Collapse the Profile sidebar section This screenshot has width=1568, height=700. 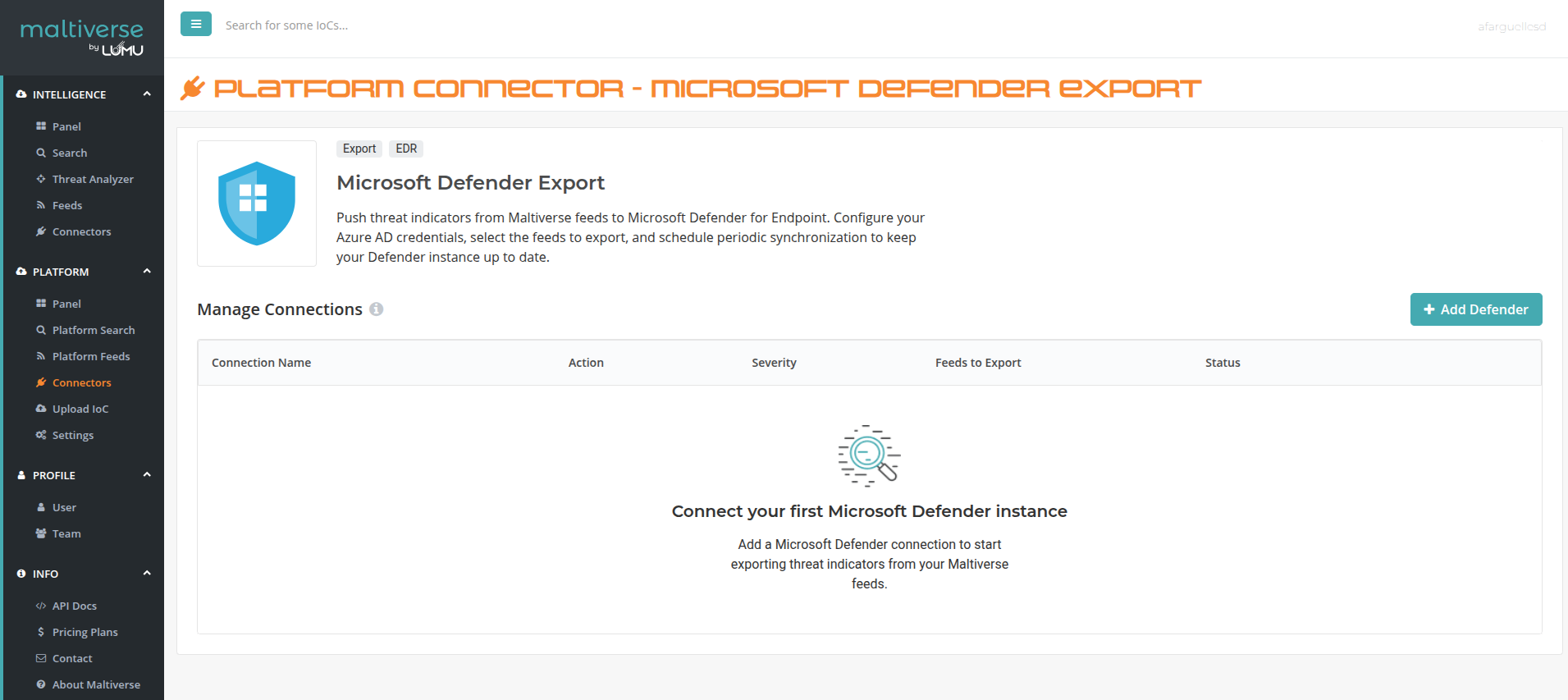tap(147, 475)
